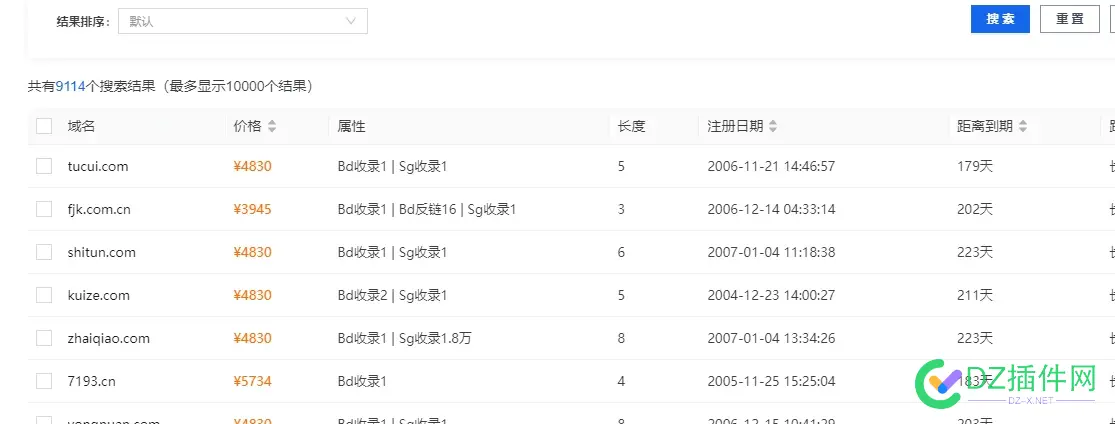Click attribute 'Bd收录1 | Sg收录1.8万'
This screenshot has width=1115, height=424.
point(405,338)
